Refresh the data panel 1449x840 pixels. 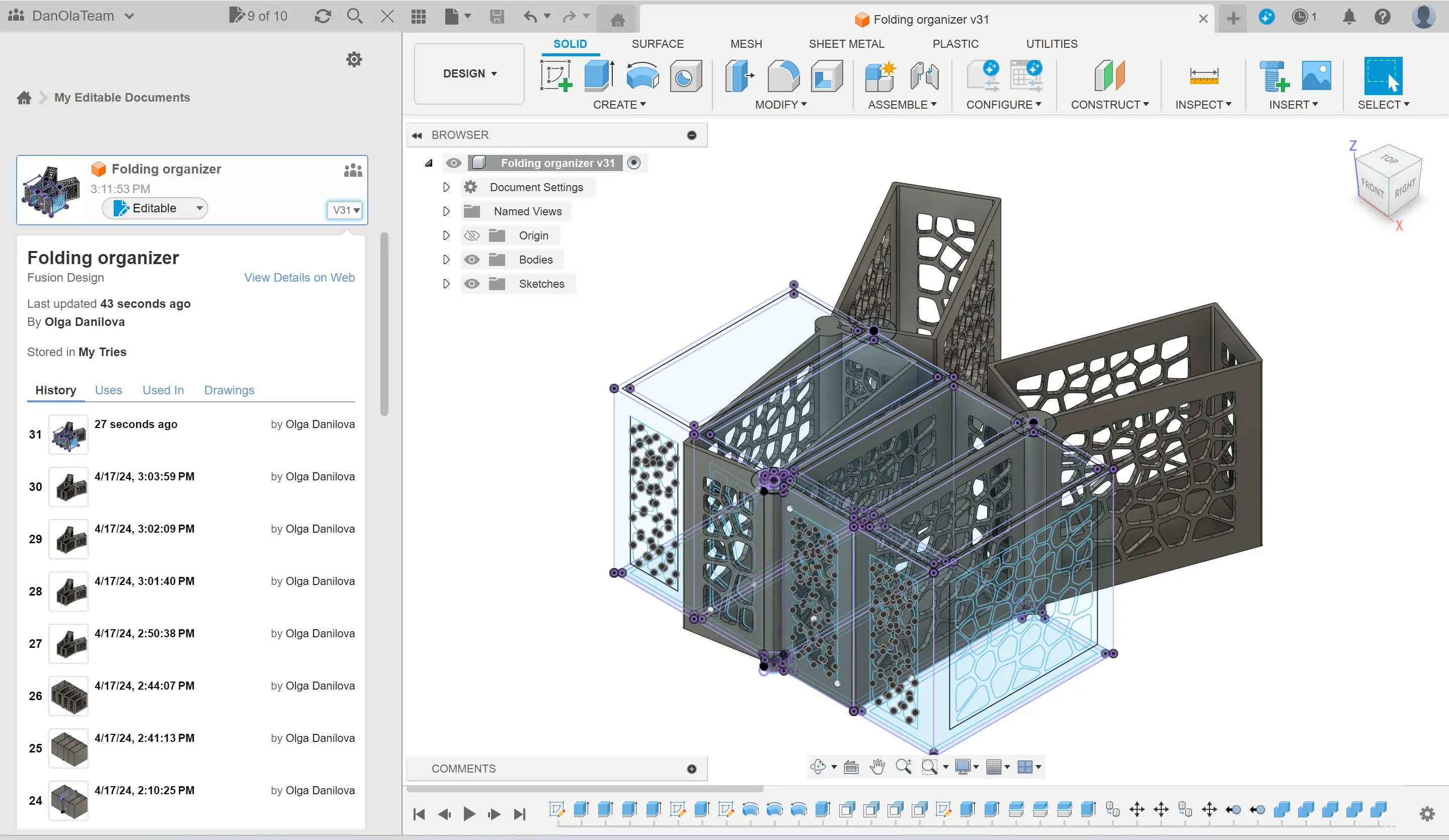pyautogui.click(x=323, y=16)
